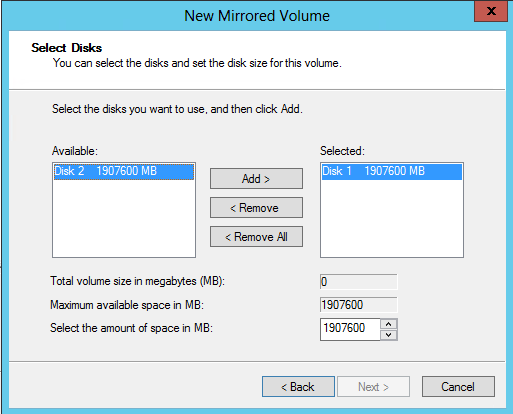513x414 pixels.
Task: Click the Maximum available space field
Action: tap(359, 305)
